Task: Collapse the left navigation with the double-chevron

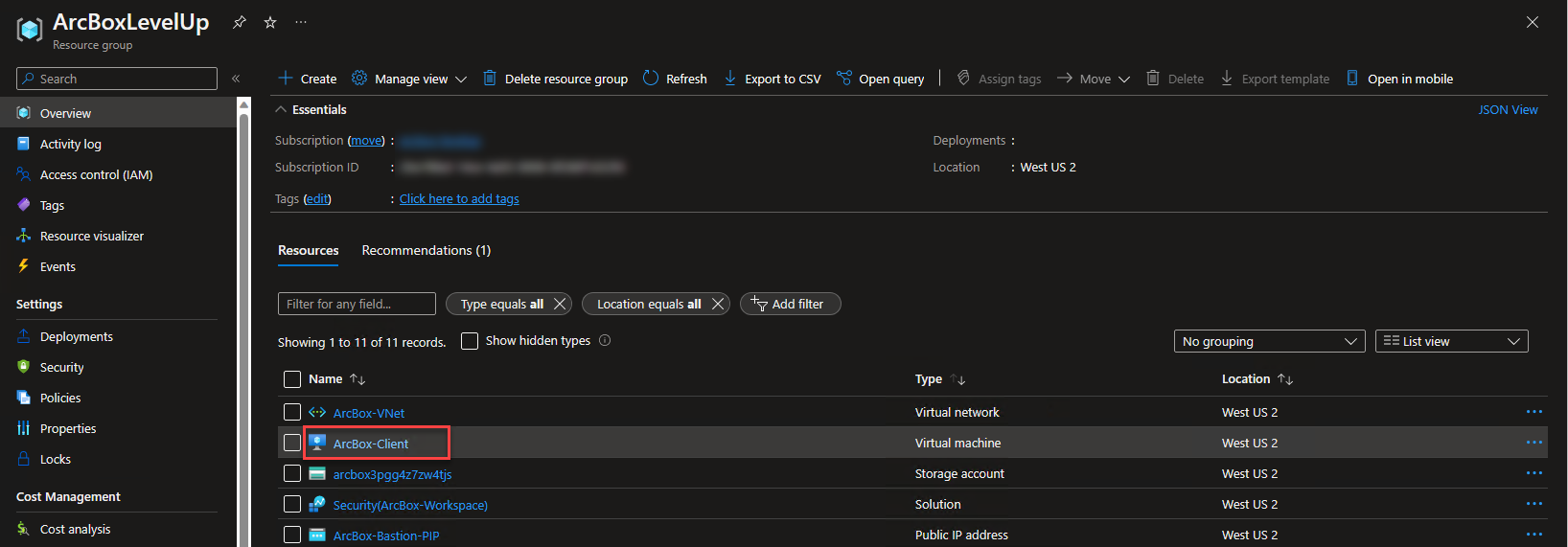Action: tap(236, 79)
